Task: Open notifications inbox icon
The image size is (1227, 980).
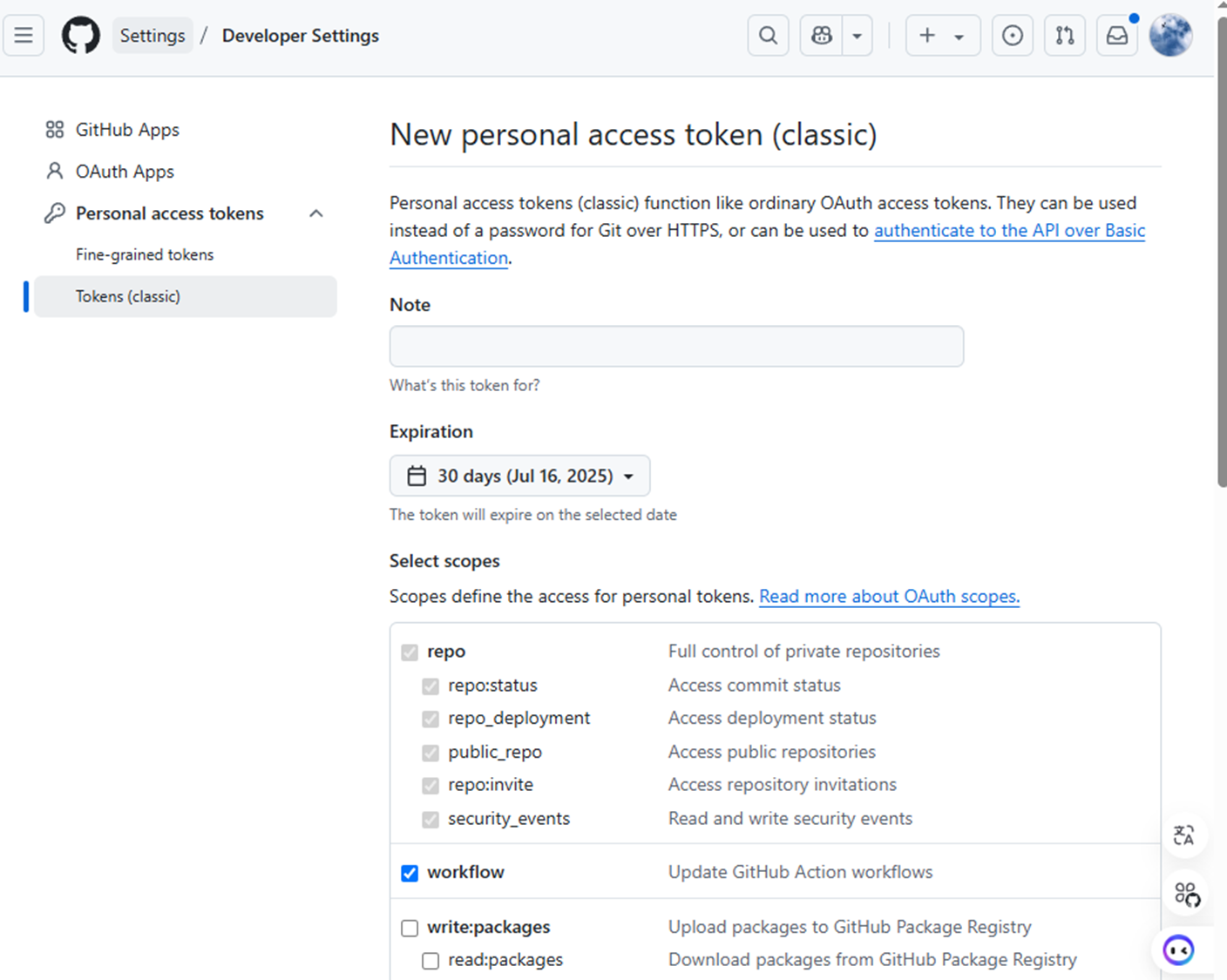Action: pyautogui.click(x=1117, y=36)
